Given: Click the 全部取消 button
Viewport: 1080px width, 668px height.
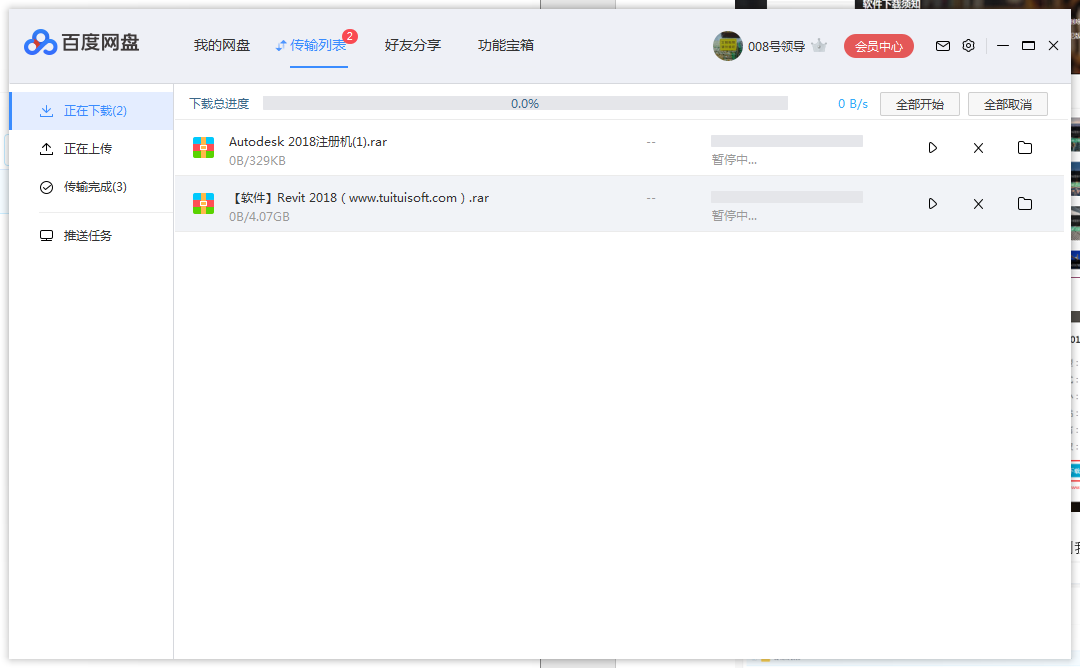Looking at the screenshot, I should point(1008,104).
